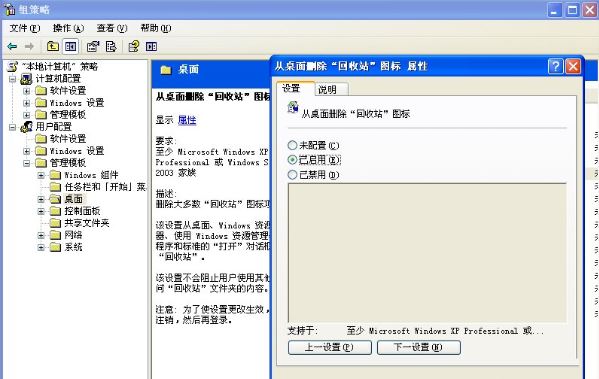599x379 pixels.
Task: Collapse 管理模板 under 用户配置
Action: 26,163
